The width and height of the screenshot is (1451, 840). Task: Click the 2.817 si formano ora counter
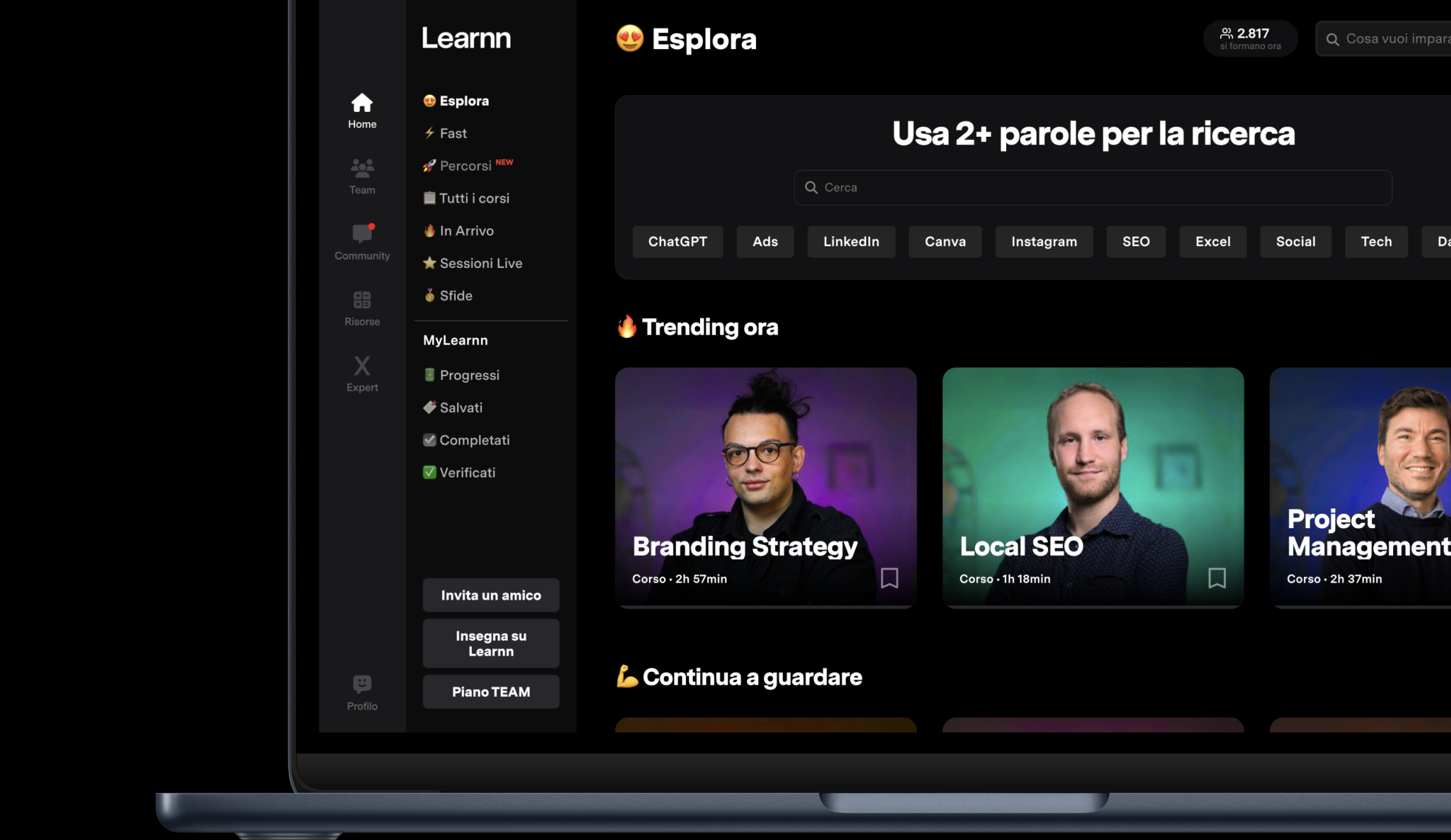pos(1250,38)
